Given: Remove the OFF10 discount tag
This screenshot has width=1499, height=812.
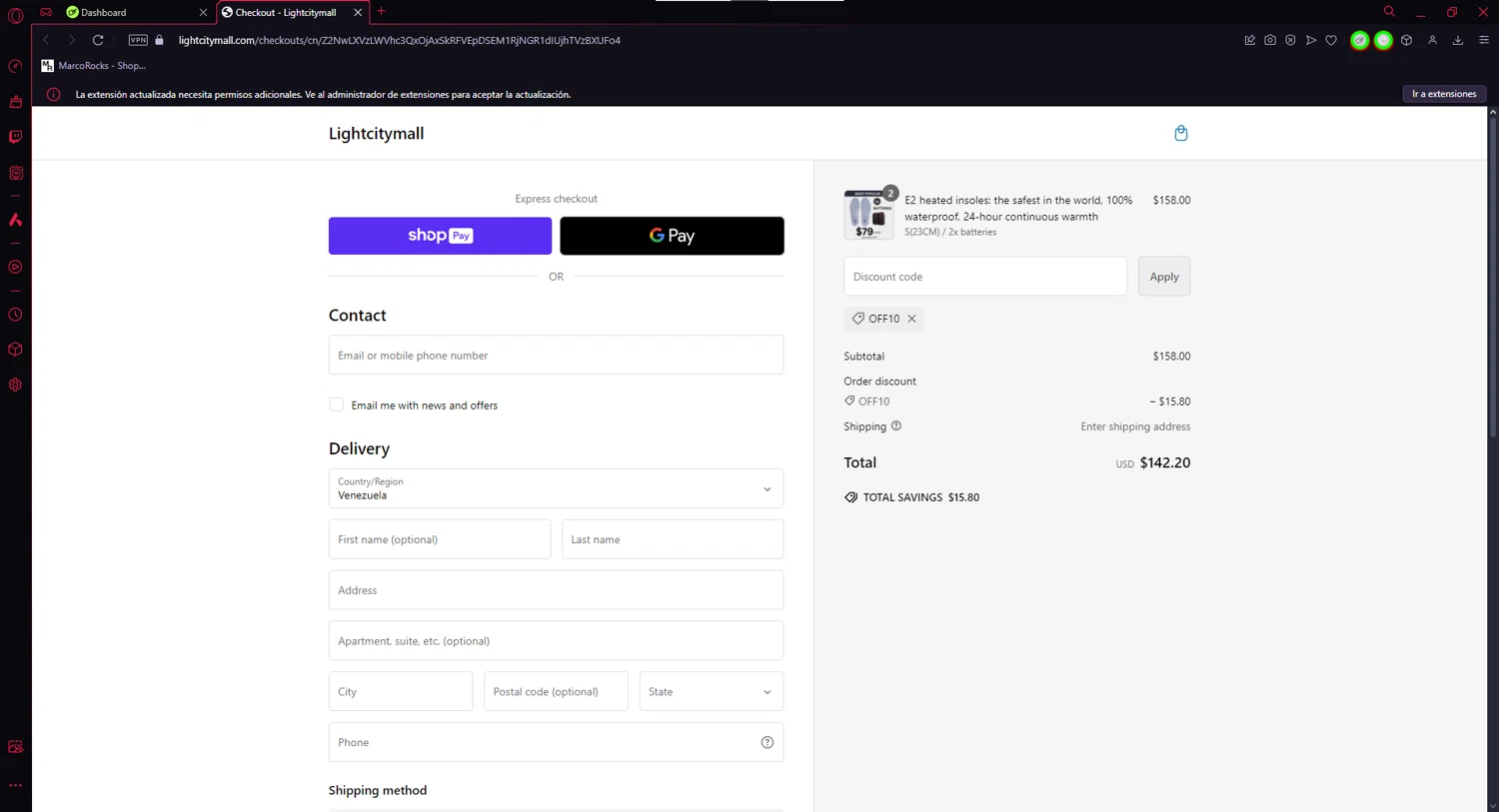Looking at the screenshot, I should [x=911, y=319].
